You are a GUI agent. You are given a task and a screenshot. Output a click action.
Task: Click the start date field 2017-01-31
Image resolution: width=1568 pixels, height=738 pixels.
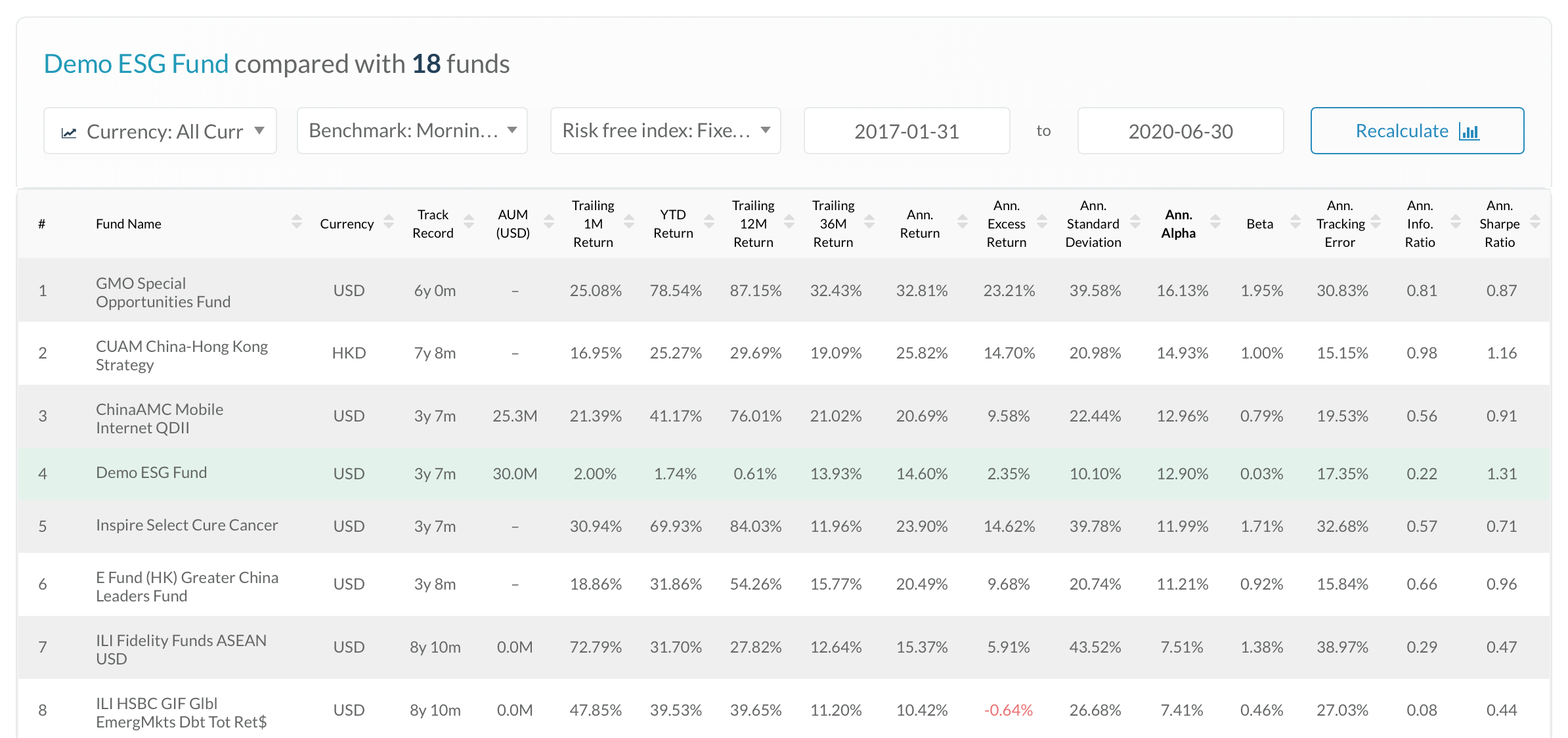point(906,131)
